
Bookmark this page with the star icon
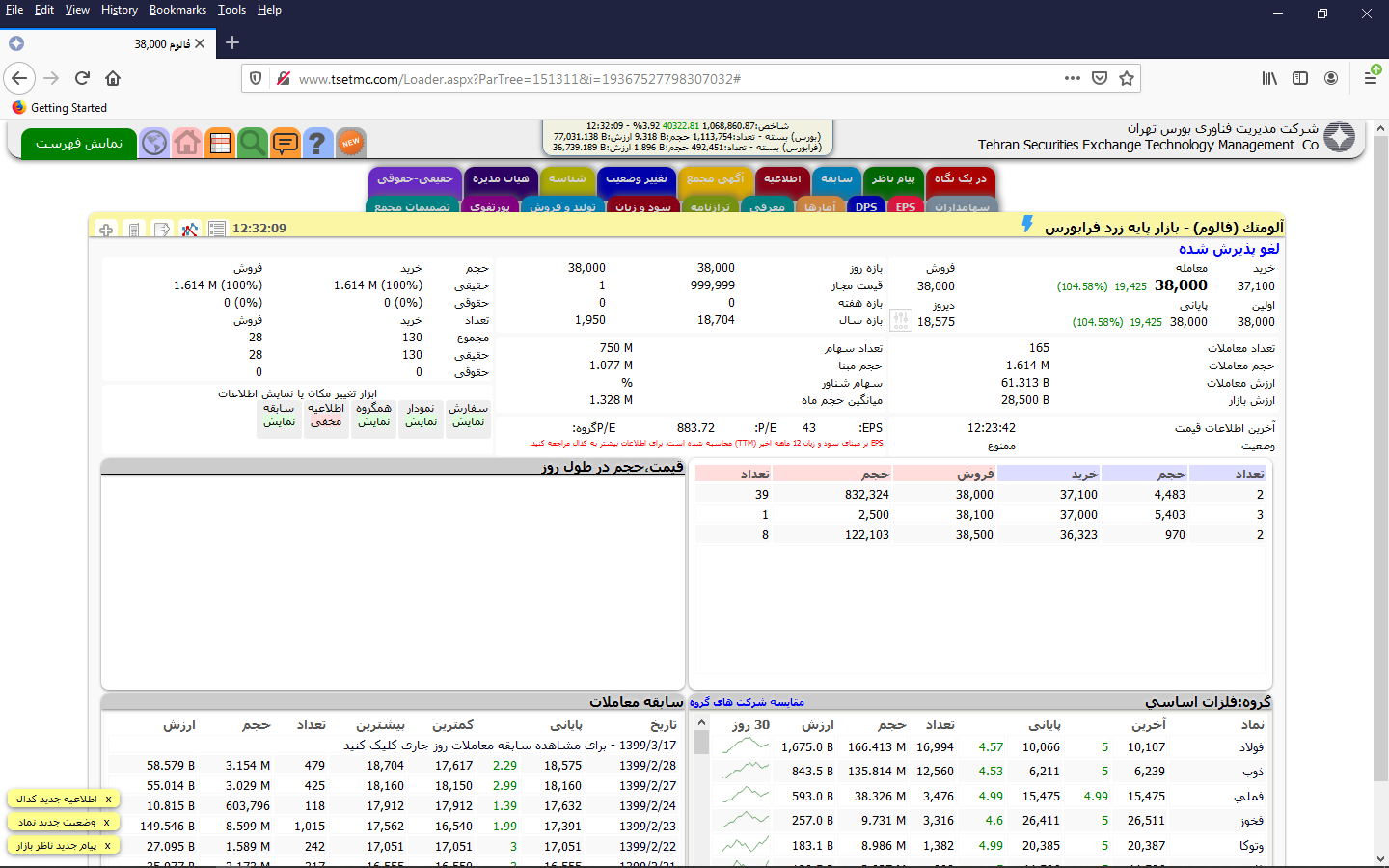(x=1127, y=78)
